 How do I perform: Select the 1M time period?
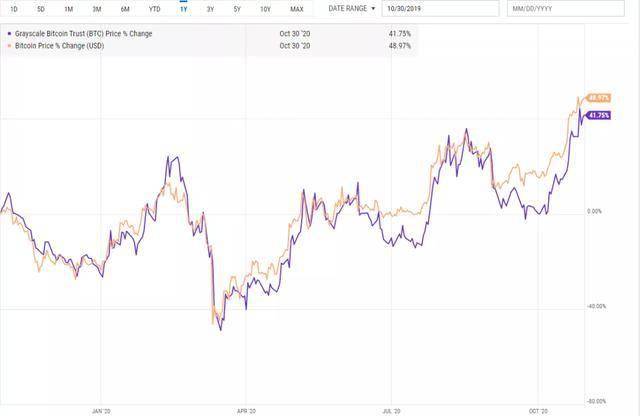(68, 9)
